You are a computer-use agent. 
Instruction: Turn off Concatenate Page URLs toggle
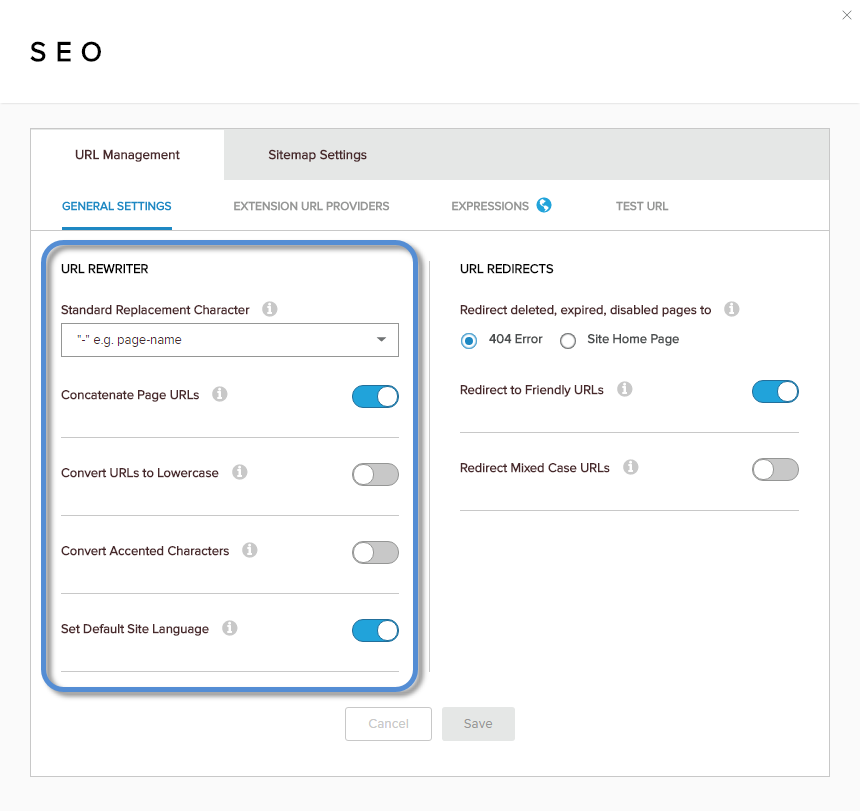(x=375, y=396)
